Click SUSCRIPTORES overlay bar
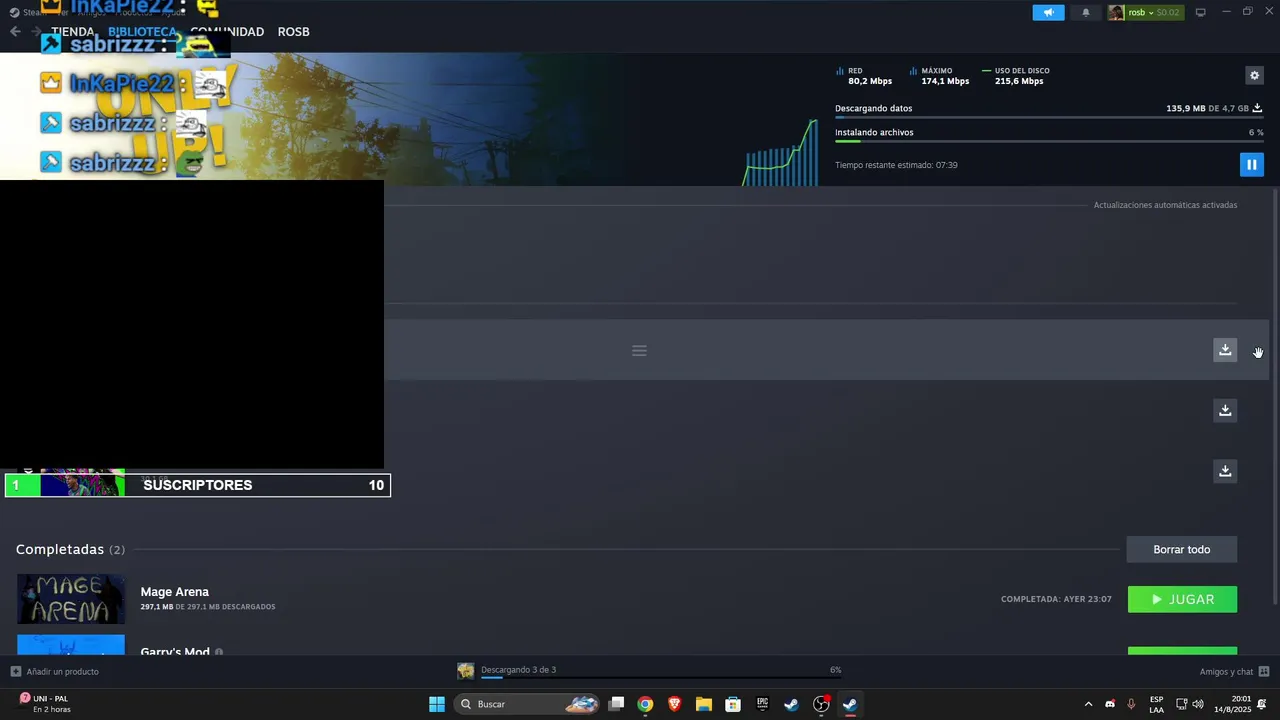The width and height of the screenshot is (1280, 720). (x=198, y=485)
